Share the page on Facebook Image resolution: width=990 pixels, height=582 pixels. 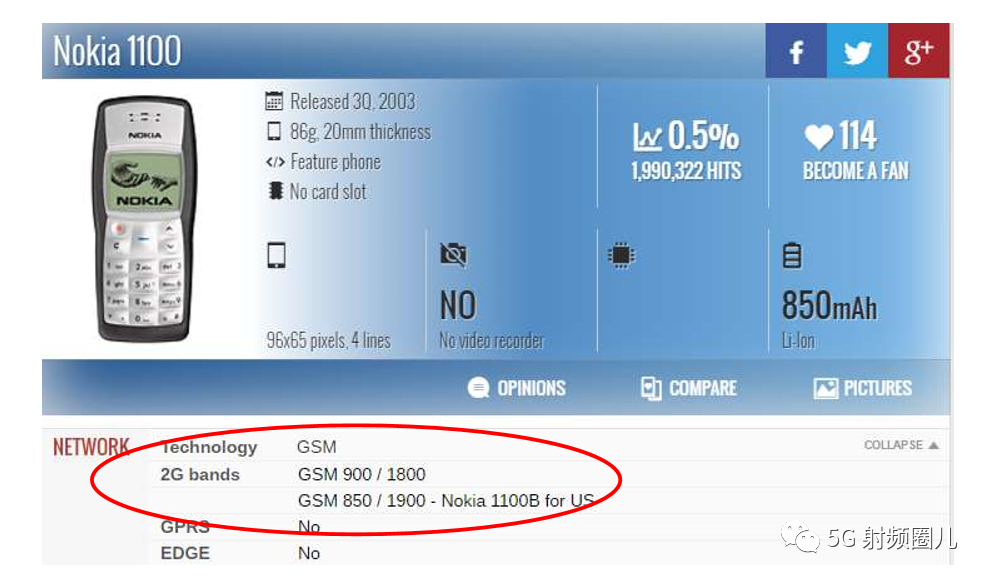pyautogui.click(x=796, y=50)
